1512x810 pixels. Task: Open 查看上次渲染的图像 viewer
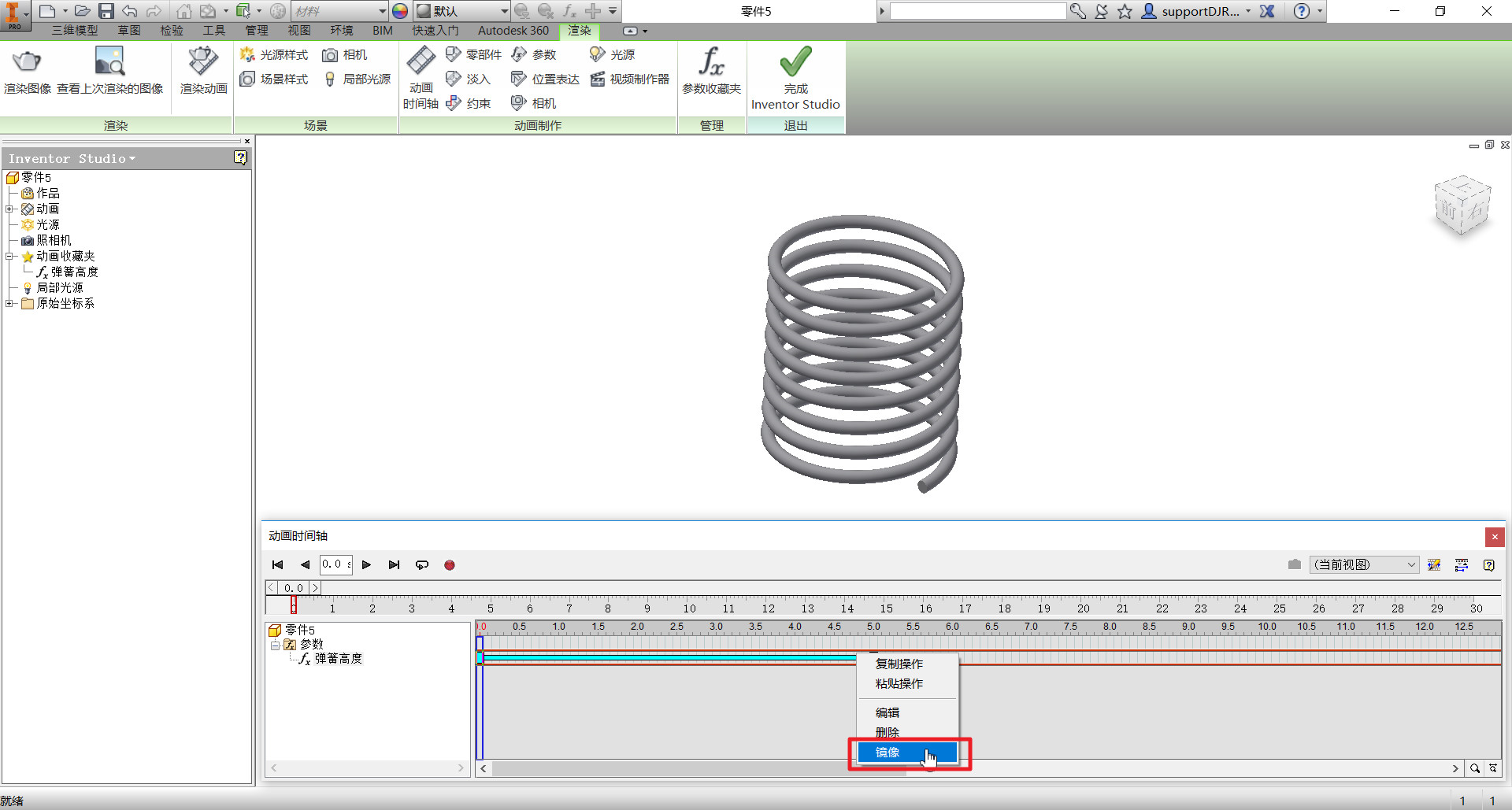pyautogui.click(x=109, y=70)
